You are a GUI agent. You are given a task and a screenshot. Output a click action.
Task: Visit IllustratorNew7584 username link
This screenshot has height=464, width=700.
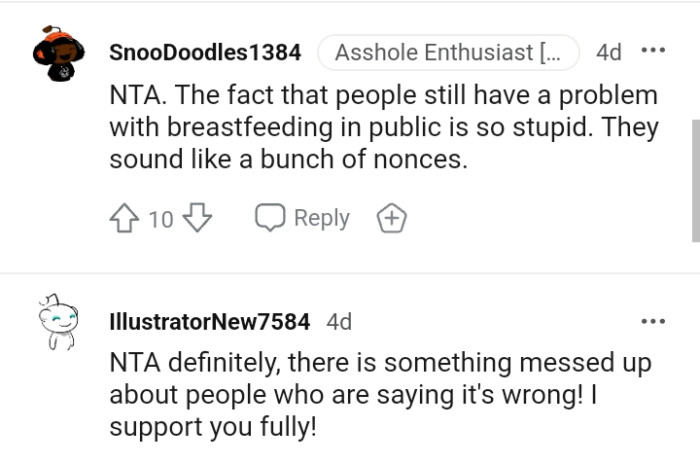[x=208, y=322]
